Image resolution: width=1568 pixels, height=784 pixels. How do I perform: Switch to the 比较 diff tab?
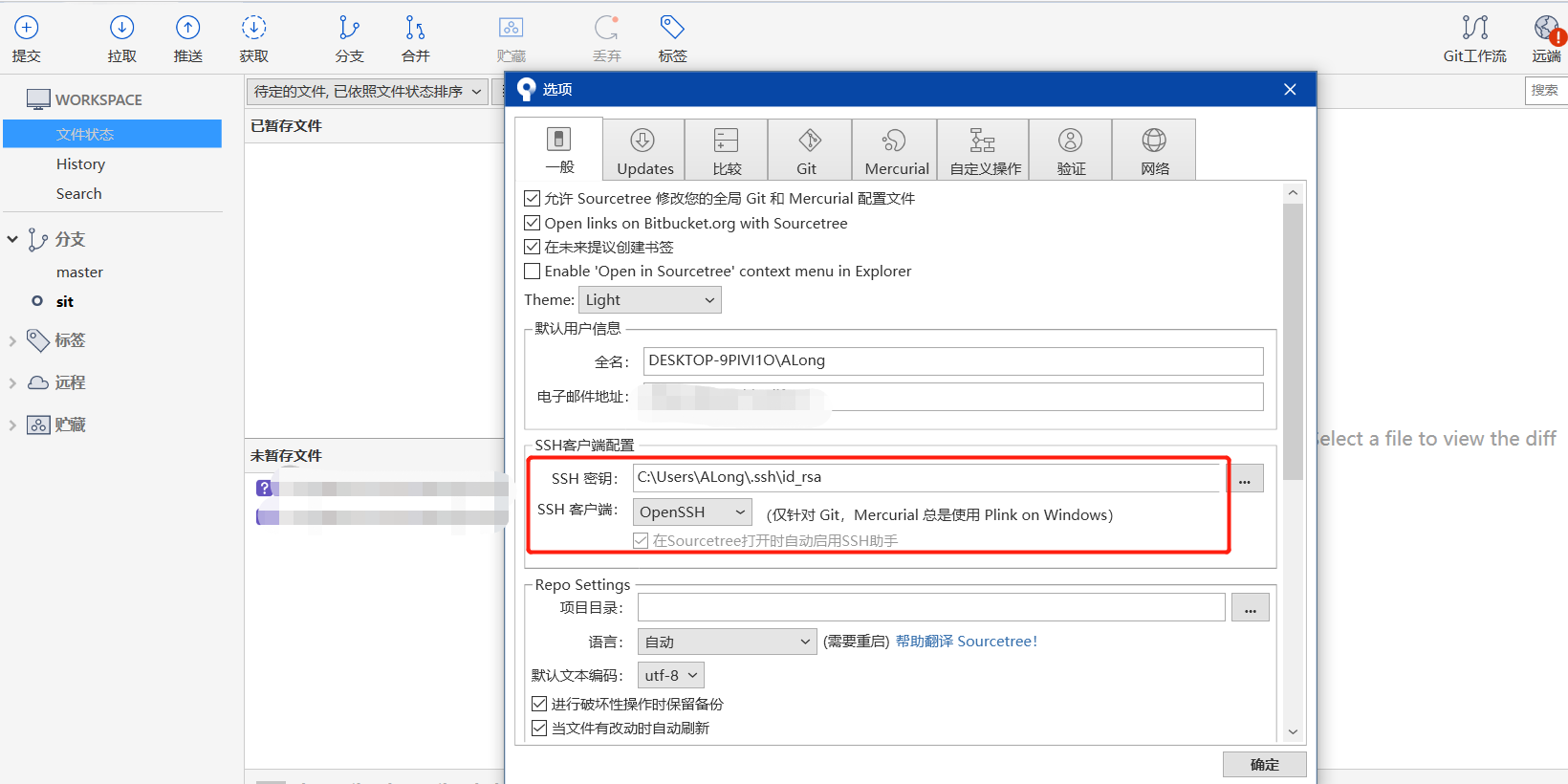click(727, 150)
